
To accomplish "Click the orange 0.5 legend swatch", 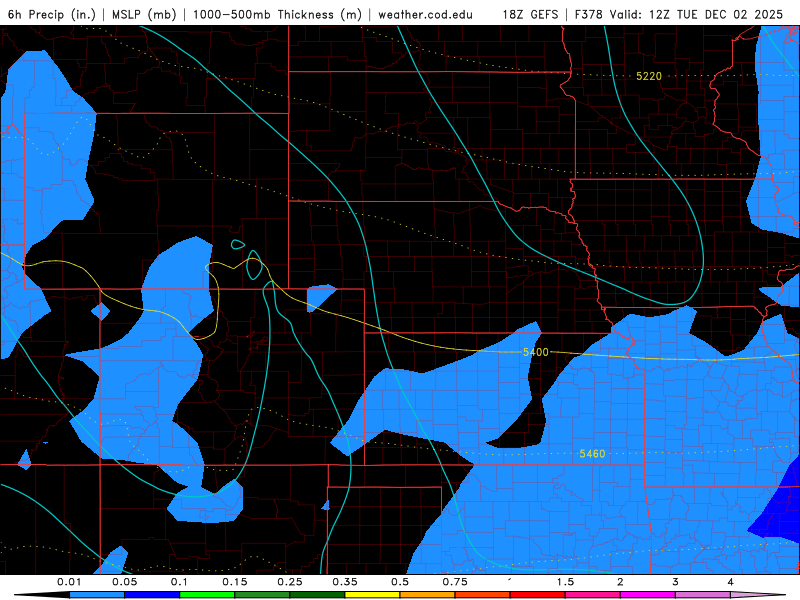I will point(428,595).
